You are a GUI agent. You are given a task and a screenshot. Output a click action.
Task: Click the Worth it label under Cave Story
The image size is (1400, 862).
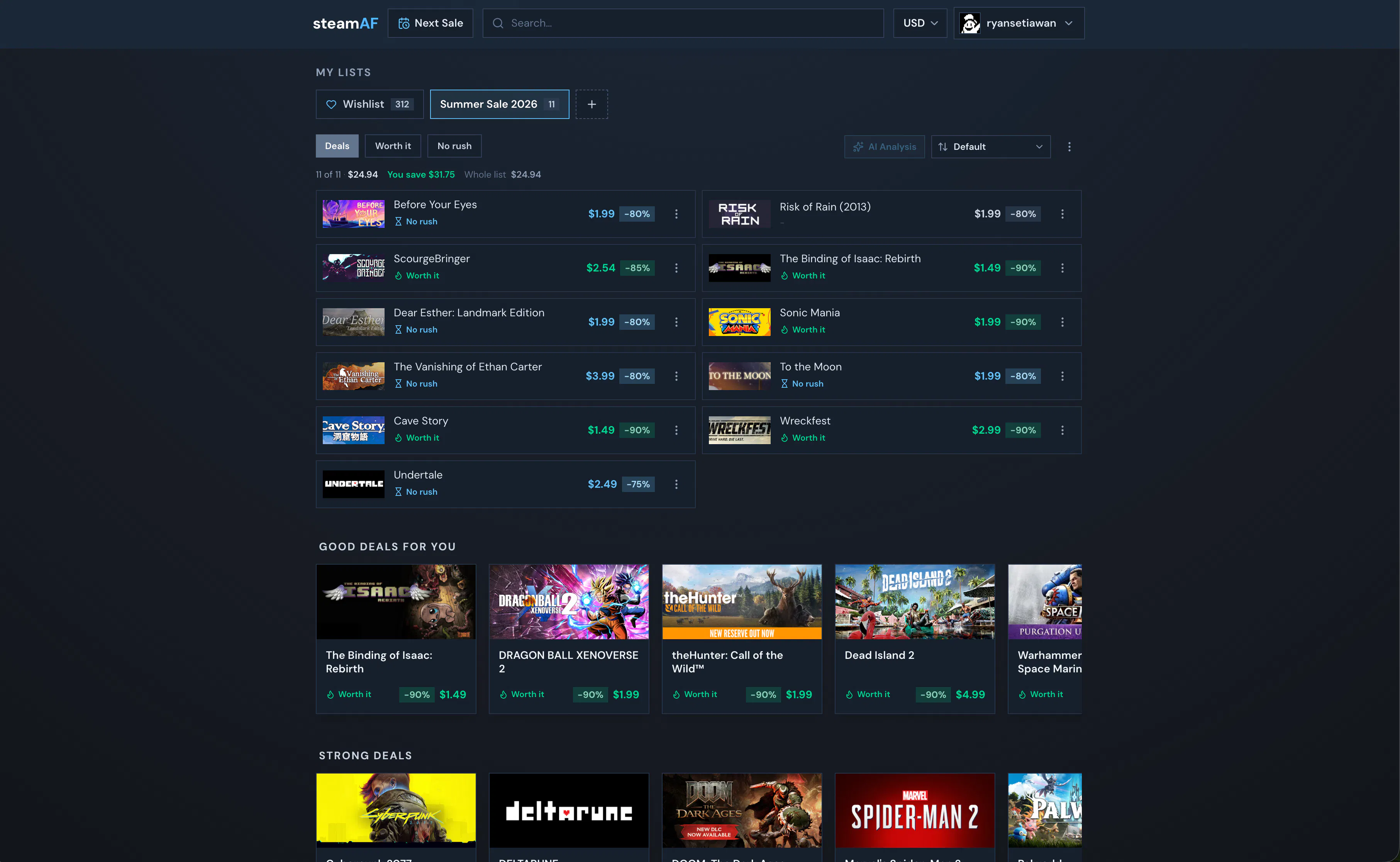[x=417, y=438]
